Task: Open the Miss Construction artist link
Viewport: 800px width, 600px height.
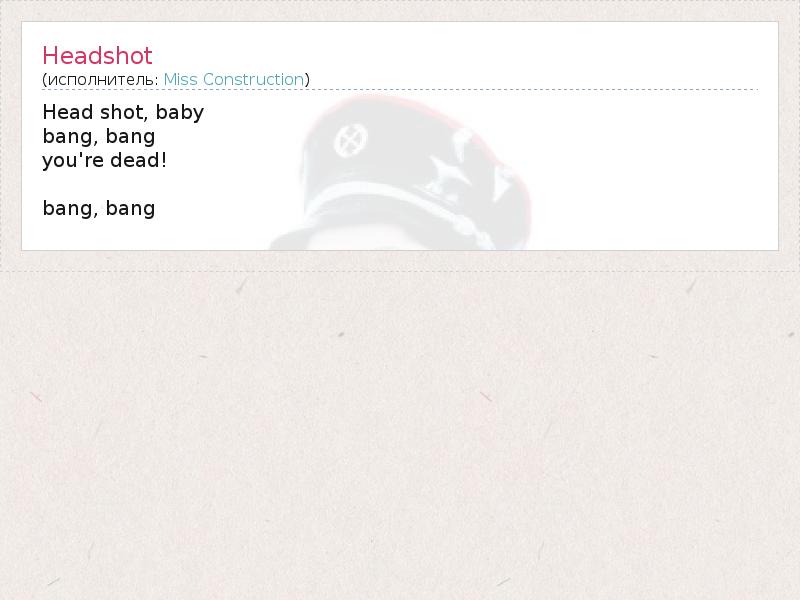Action: pos(234,79)
